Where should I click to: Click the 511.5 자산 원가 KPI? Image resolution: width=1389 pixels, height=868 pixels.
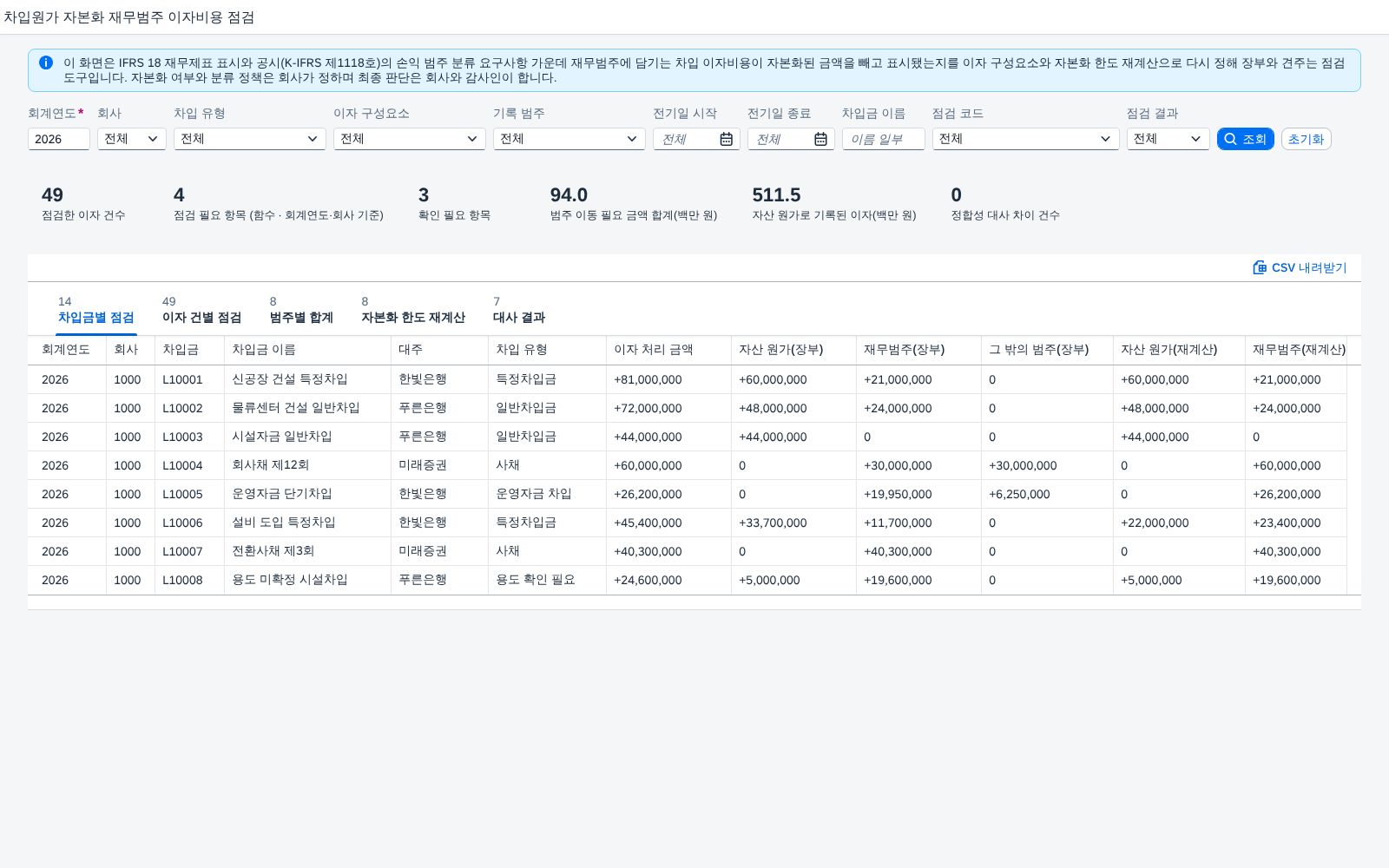[x=776, y=194]
